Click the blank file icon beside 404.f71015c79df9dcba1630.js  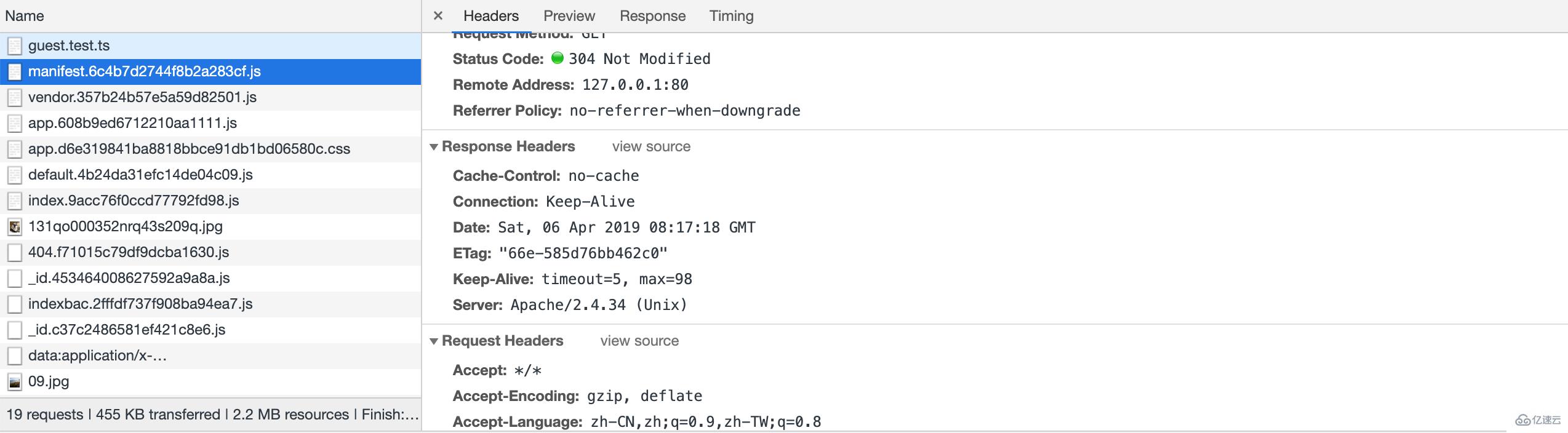pyautogui.click(x=14, y=252)
